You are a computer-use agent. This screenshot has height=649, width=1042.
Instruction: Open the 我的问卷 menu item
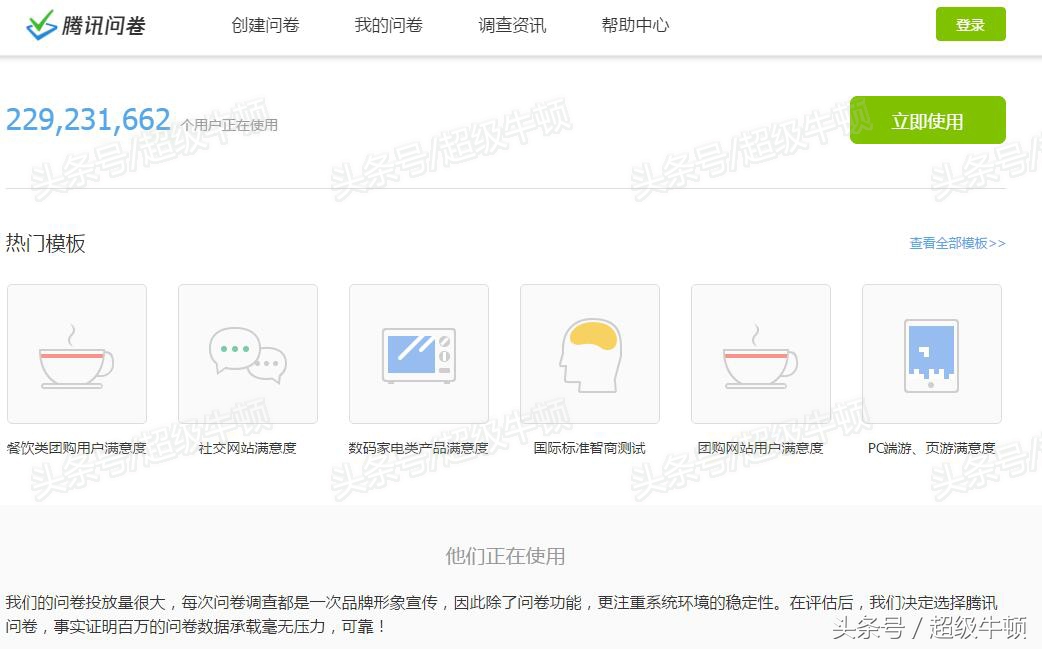[x=388, y=25]
